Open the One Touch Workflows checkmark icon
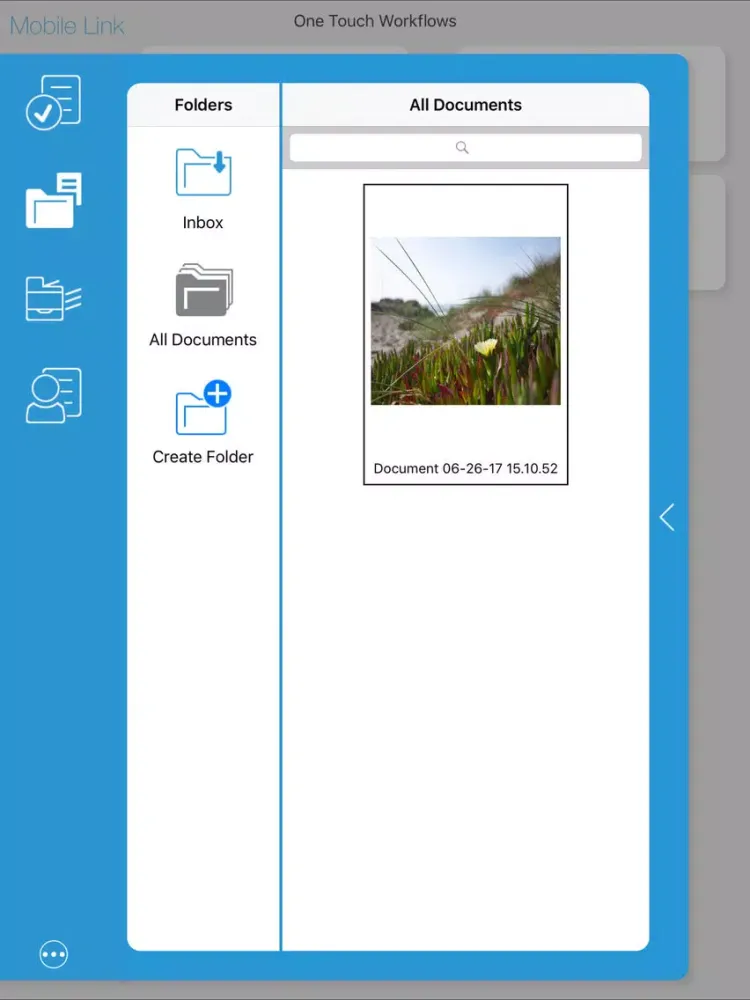 tap(53, 102)
